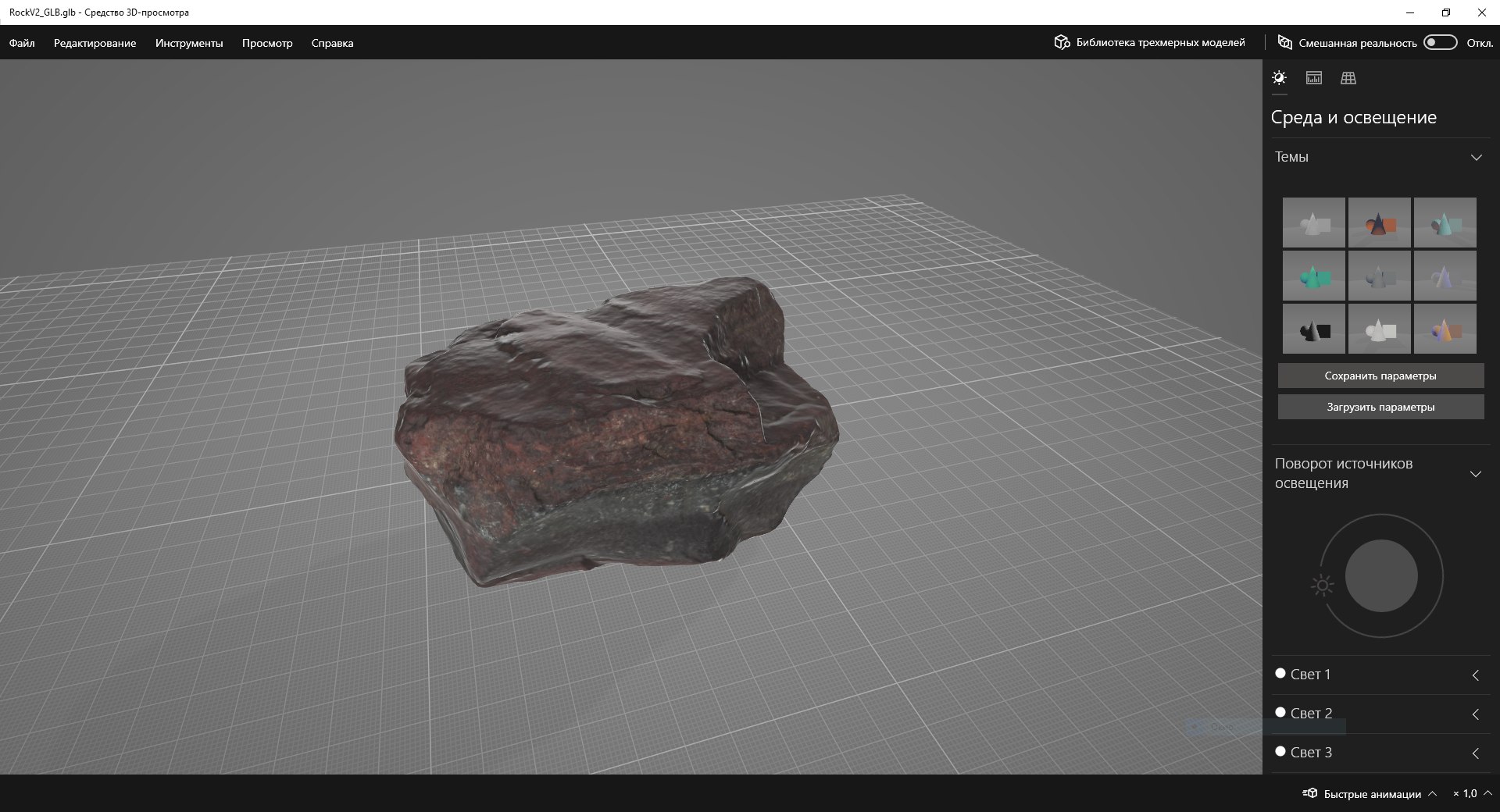Image resolution: width=1500 pixels, height=812 pixels.
Task: Open the Просмотр menu
Action: [x=267, y=43]
